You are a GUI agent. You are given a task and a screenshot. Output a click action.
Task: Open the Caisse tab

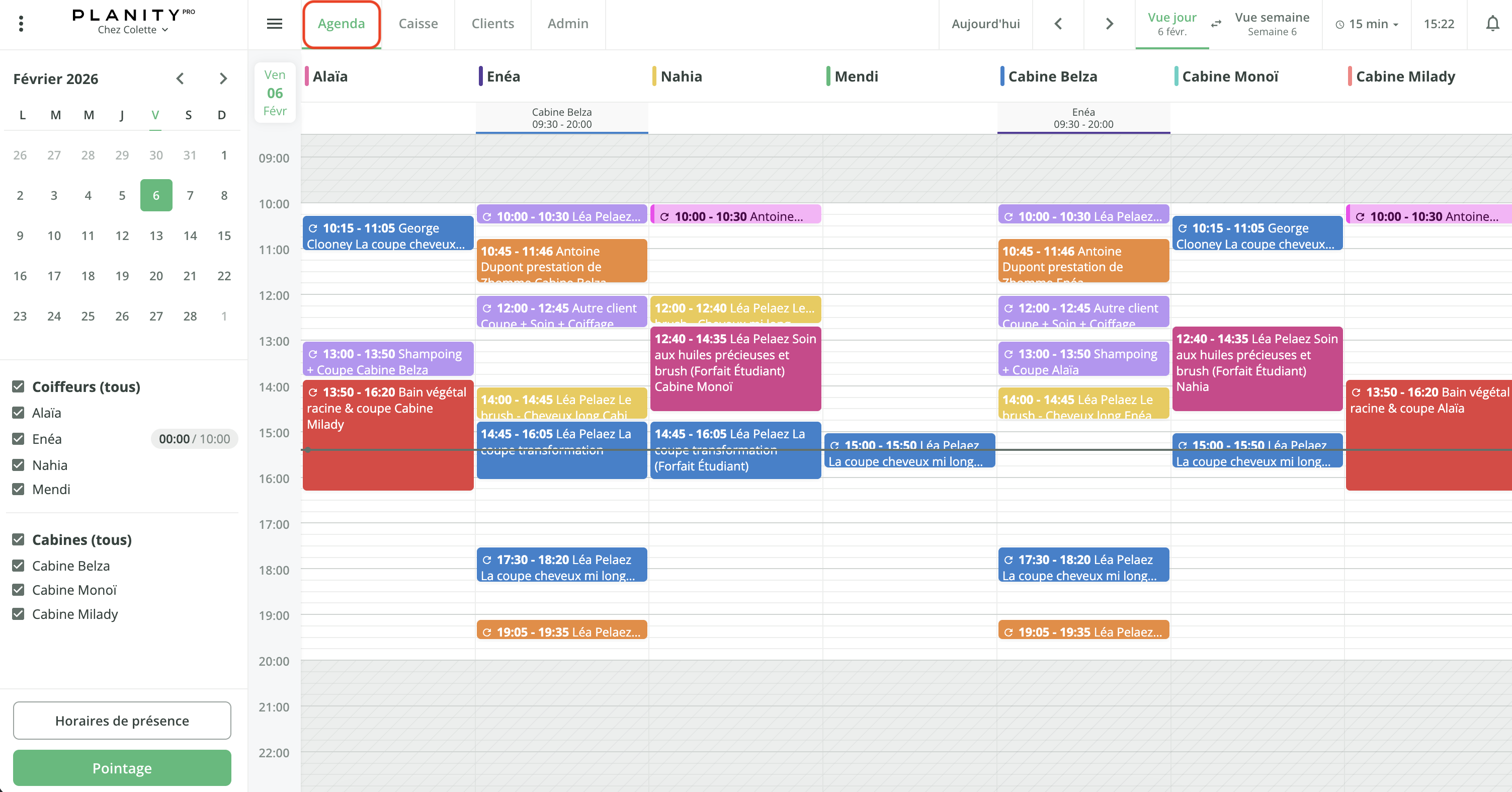click(418, 24)
